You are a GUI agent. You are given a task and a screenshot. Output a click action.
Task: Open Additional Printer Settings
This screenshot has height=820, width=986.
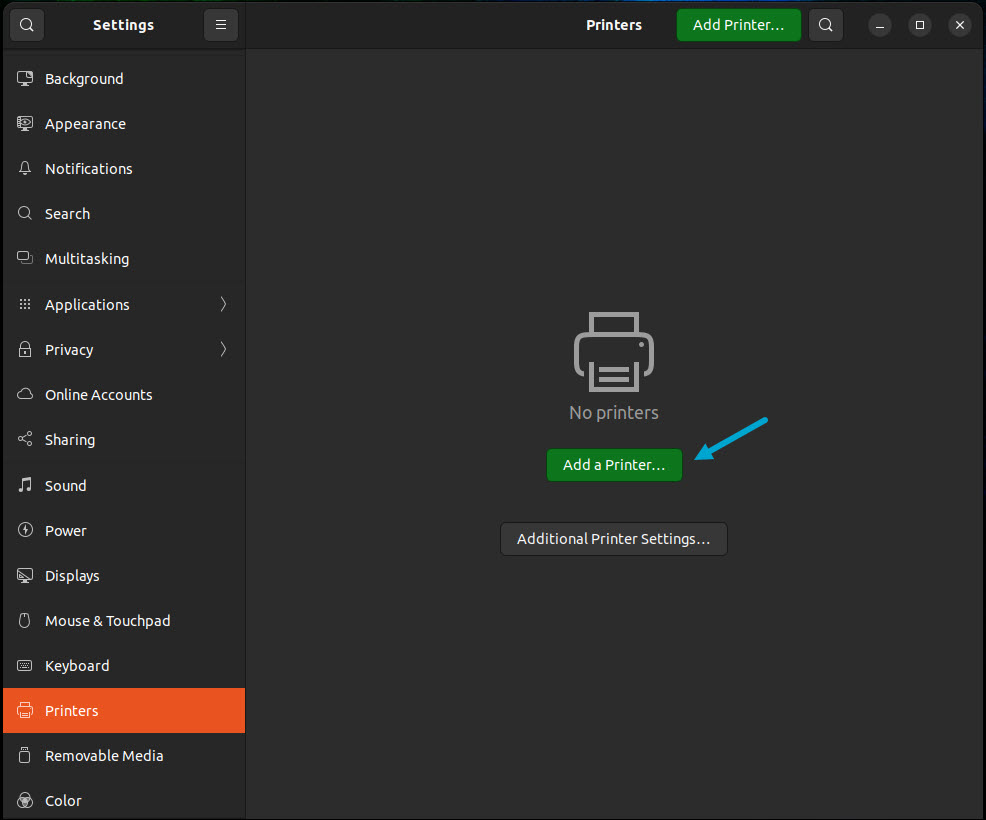point(614,538)
